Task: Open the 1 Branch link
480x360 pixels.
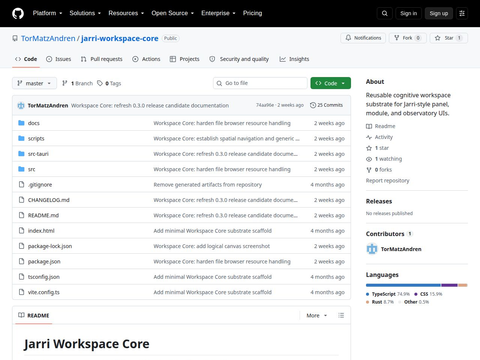Action: [x=78, y=83]
